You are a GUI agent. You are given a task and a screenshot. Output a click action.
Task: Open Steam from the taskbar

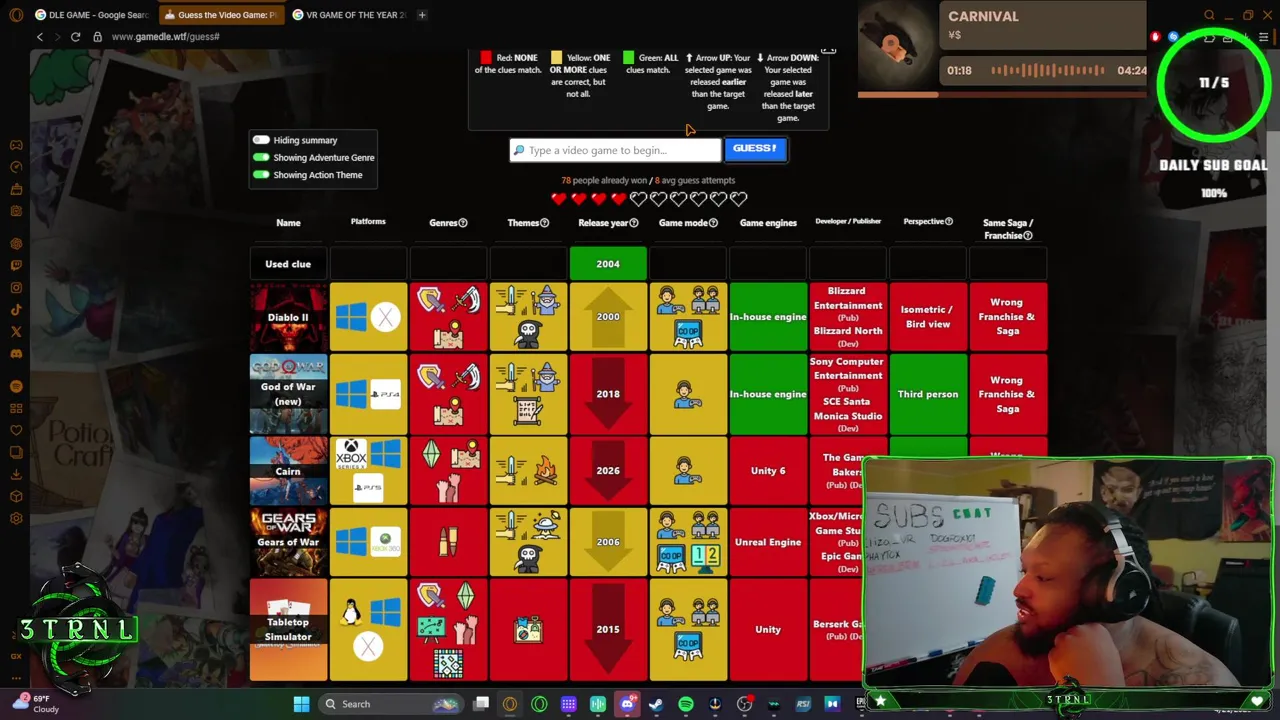pos(656,704)
